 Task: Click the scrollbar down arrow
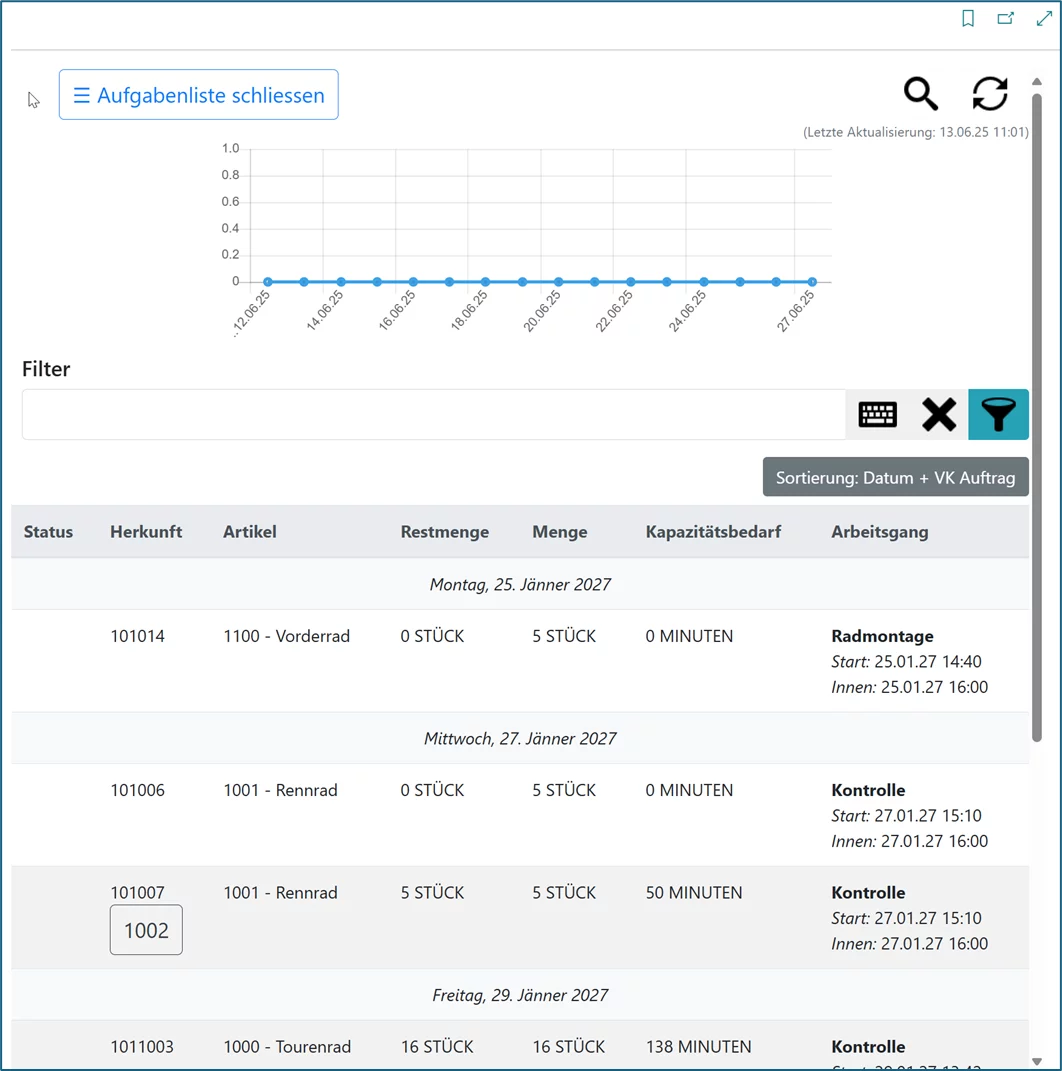(1037, 1060)
